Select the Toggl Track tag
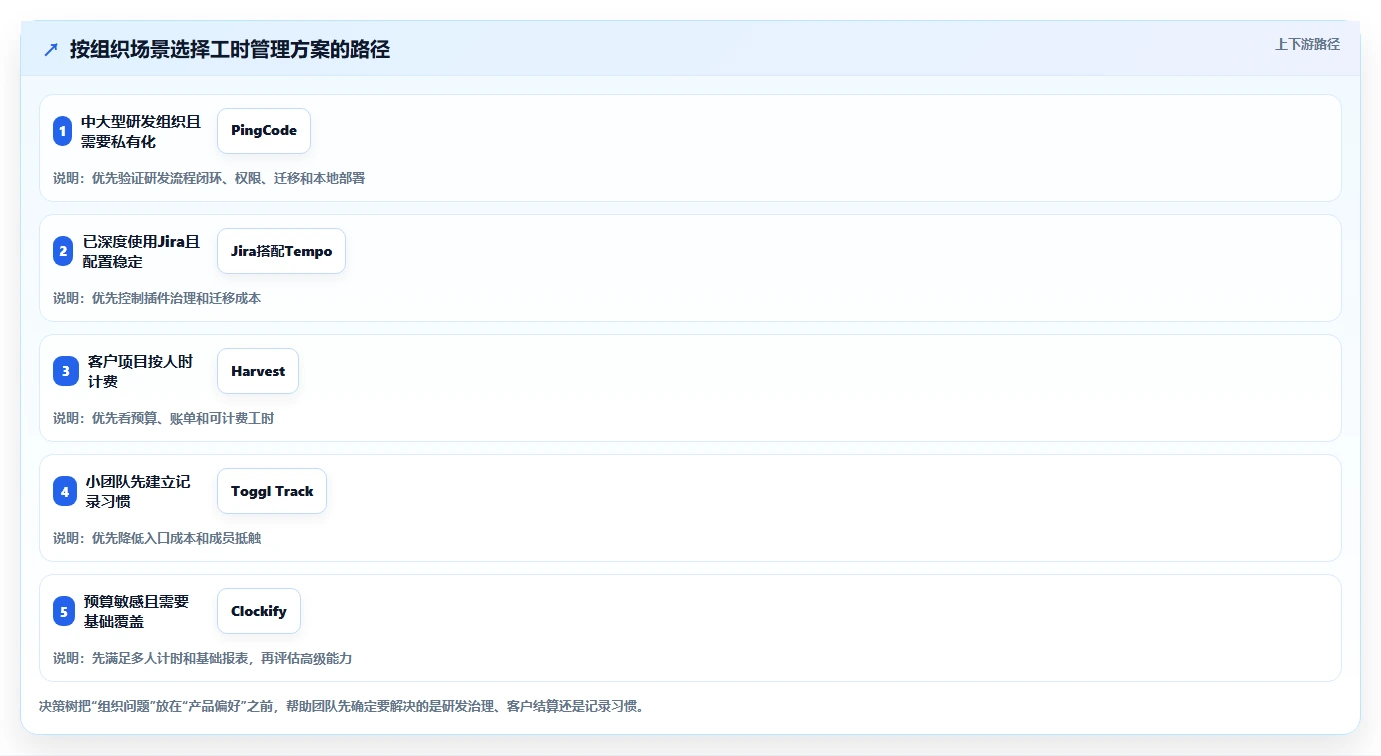This screenshot has width=1381, height=756. (x=272, y=491)
